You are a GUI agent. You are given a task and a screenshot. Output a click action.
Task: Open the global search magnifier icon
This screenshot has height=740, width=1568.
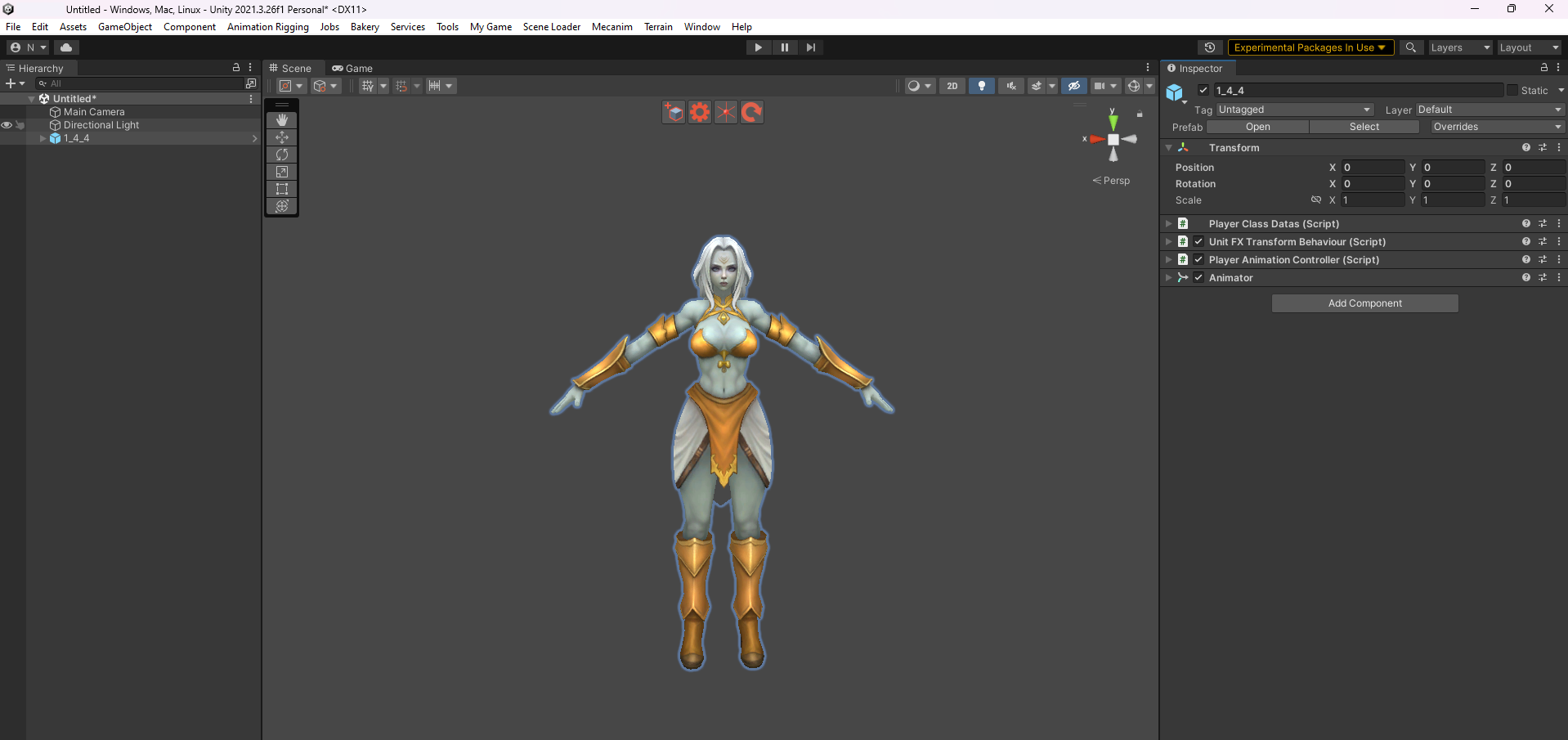point(1410,47)
